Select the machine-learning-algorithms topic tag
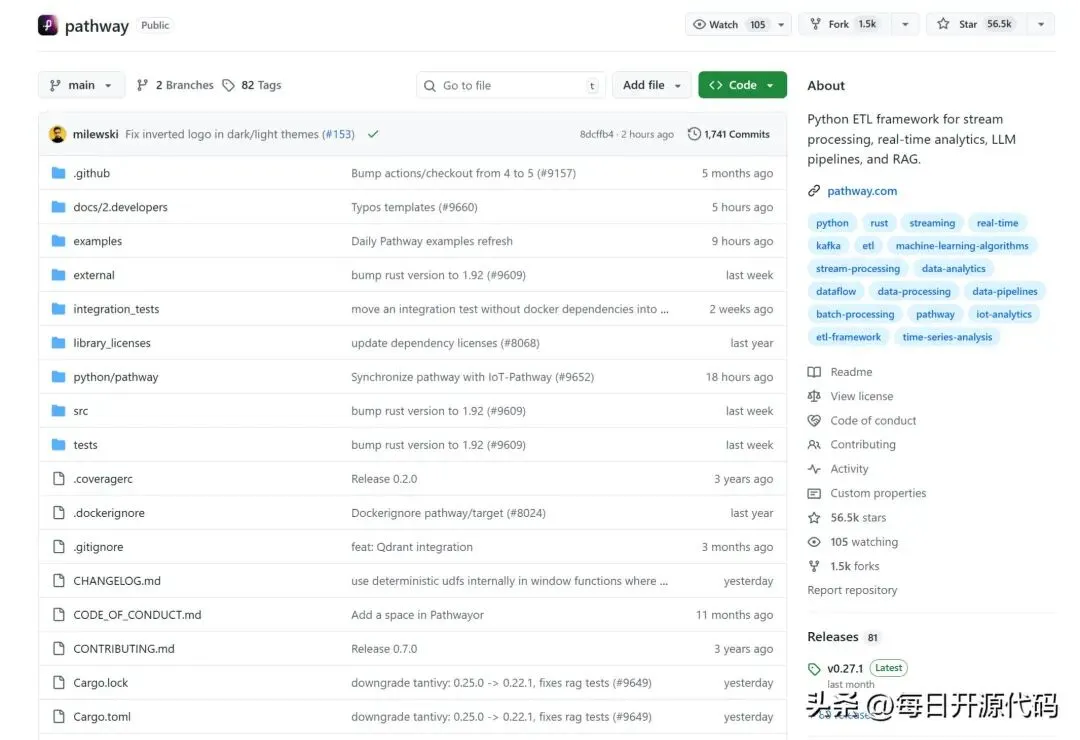 point(962,246)
